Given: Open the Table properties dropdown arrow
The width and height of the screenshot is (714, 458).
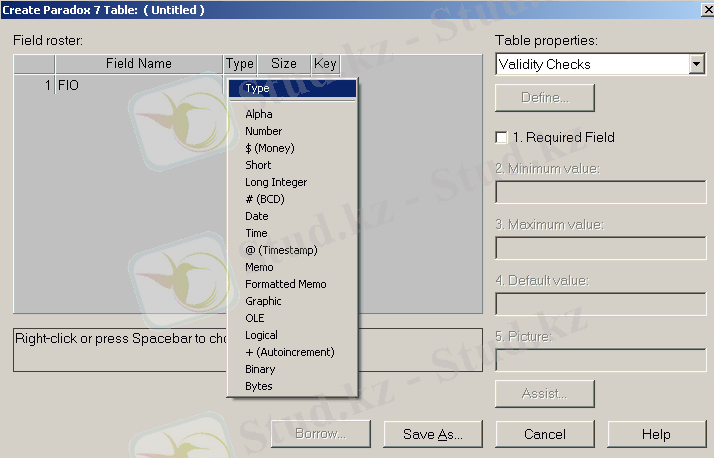Looking at the screenshot, I should point(696,64).
